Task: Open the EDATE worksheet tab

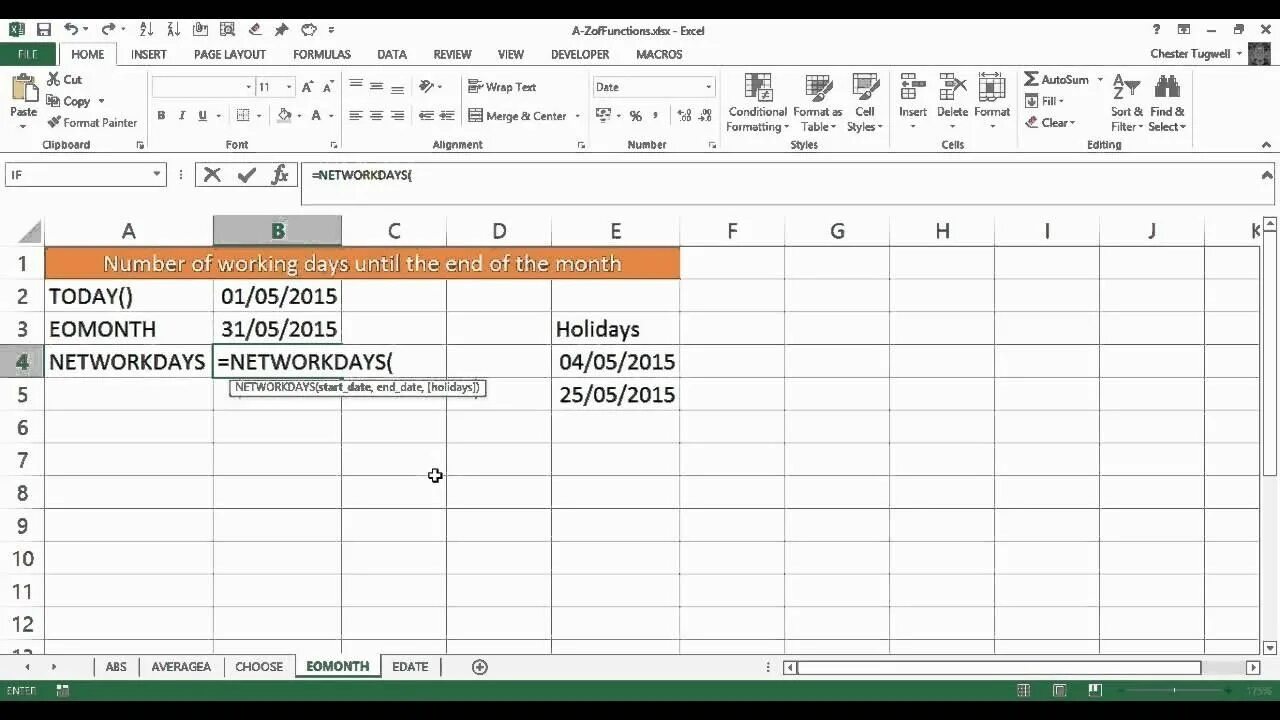Action: click(410, 666)
